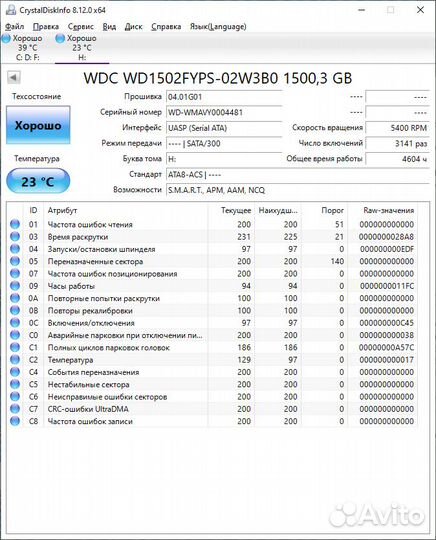
Task: Click the previous disk arrow button
Action: (x=14, y=77)
